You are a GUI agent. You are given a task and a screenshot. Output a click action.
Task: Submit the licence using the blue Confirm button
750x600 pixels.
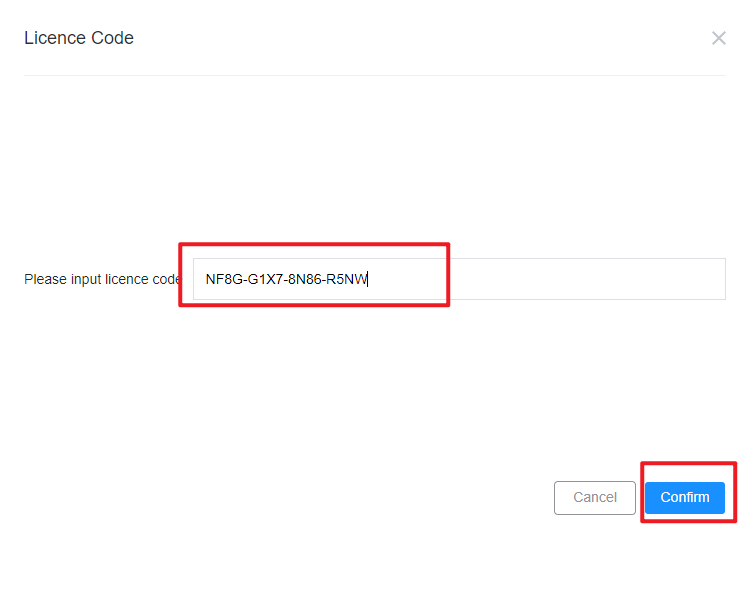click(684, 498)
